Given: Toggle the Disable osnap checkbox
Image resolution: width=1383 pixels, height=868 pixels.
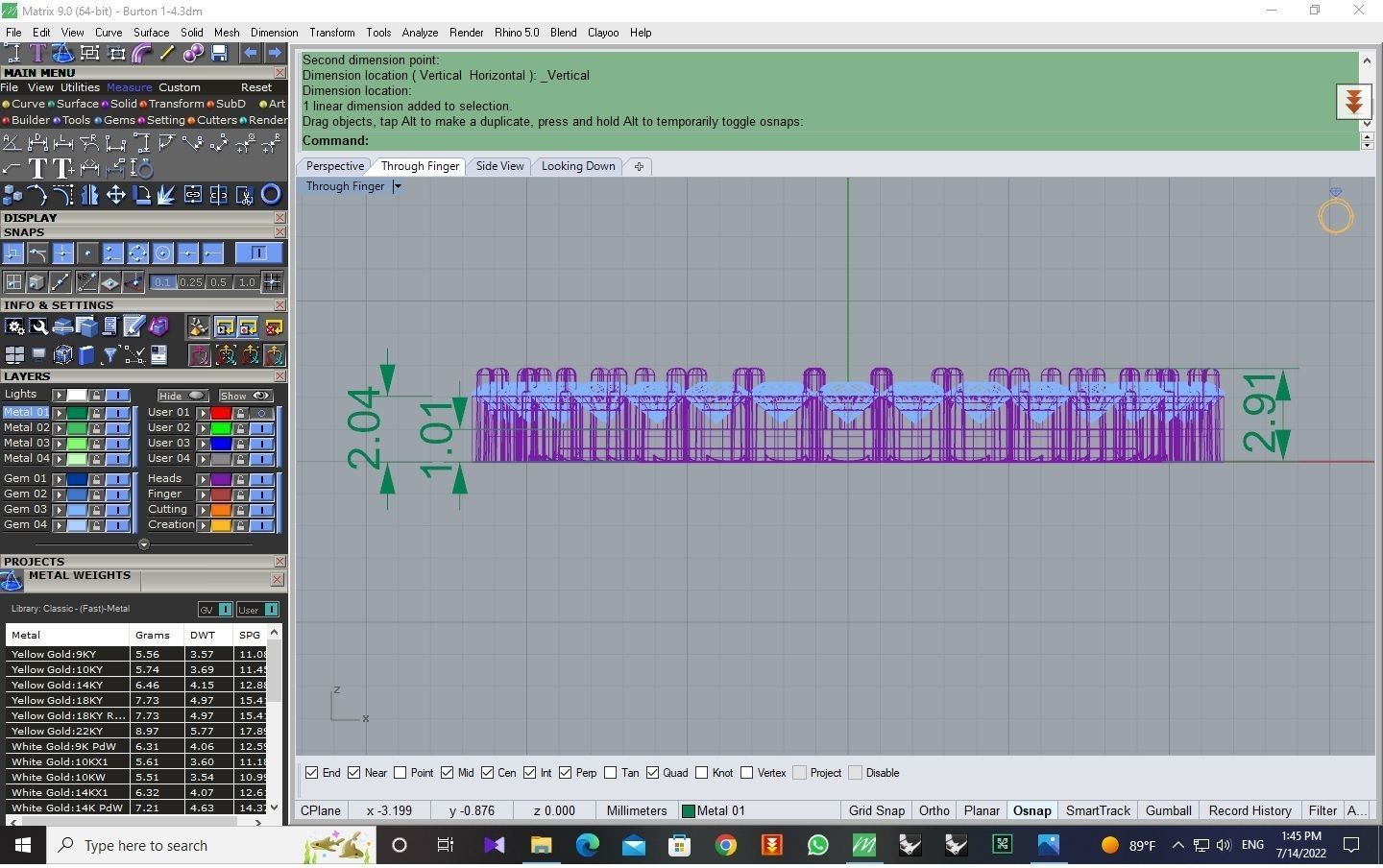Looking at the screenshot, I should click(856, 773).
